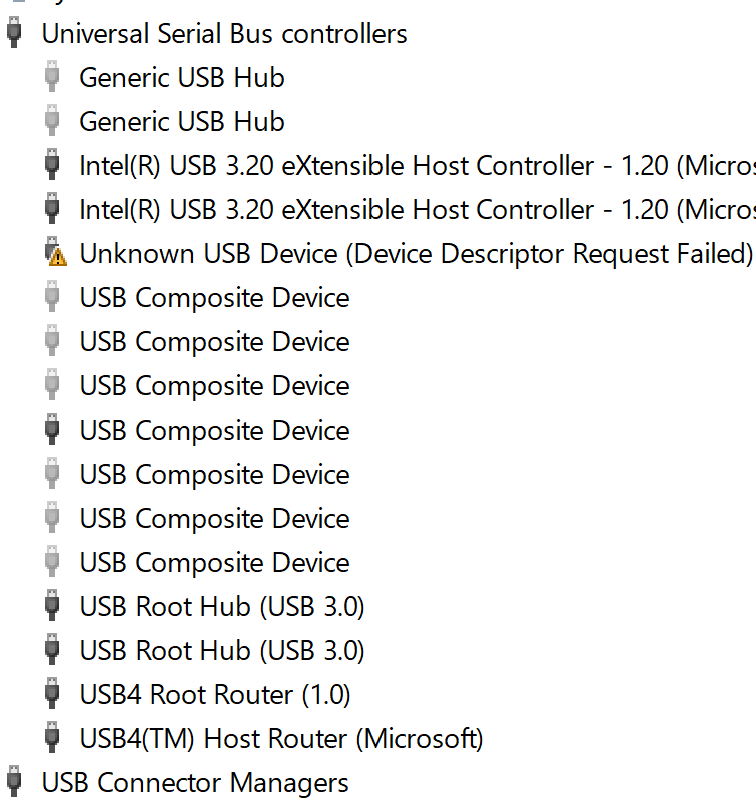Viewport: 756px width, 808px height.
Task: Select the Universal Serial Bus controllers label
Action: [224, 33]
